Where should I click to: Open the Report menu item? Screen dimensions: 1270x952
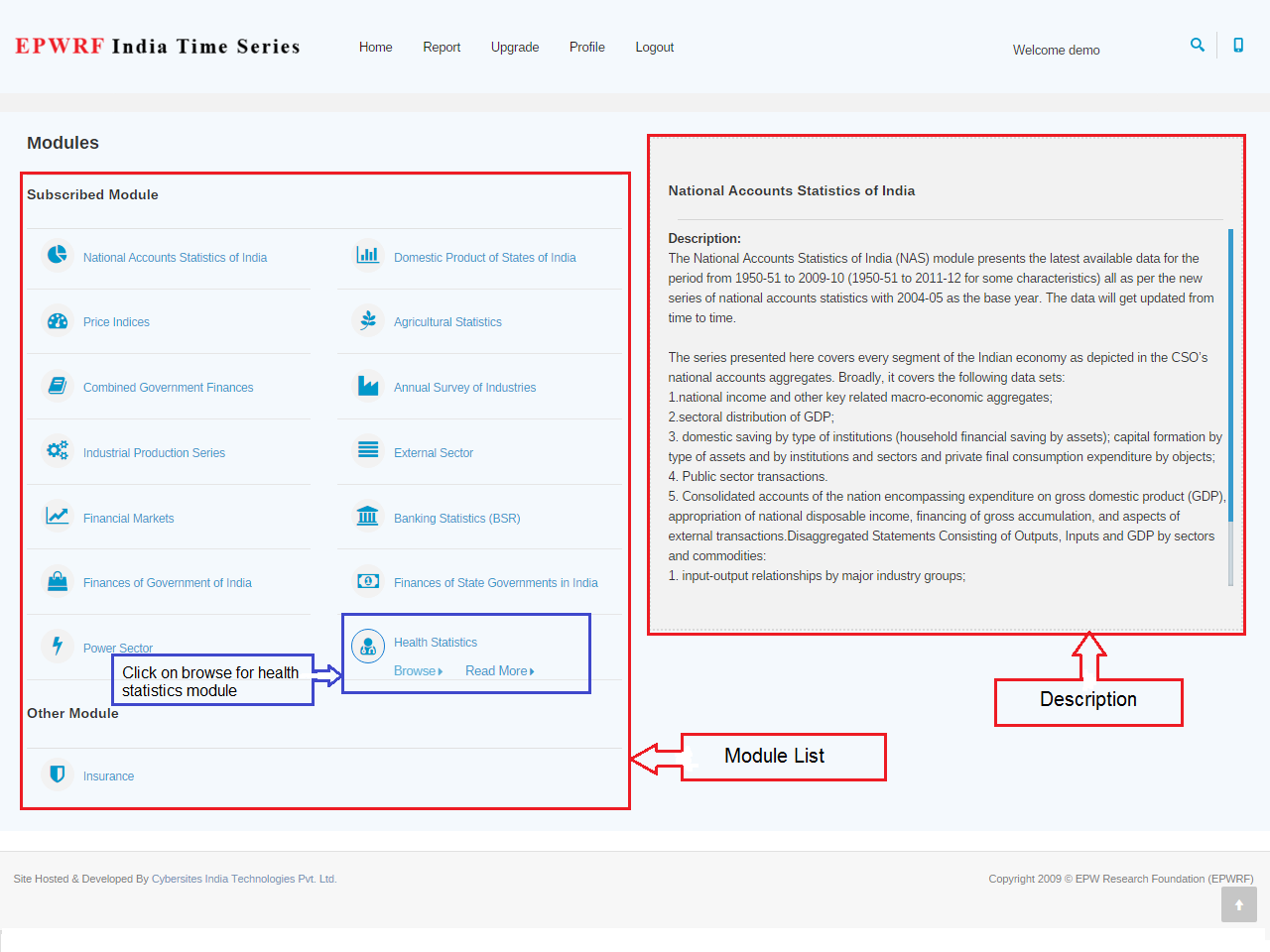tap(442, 48)
